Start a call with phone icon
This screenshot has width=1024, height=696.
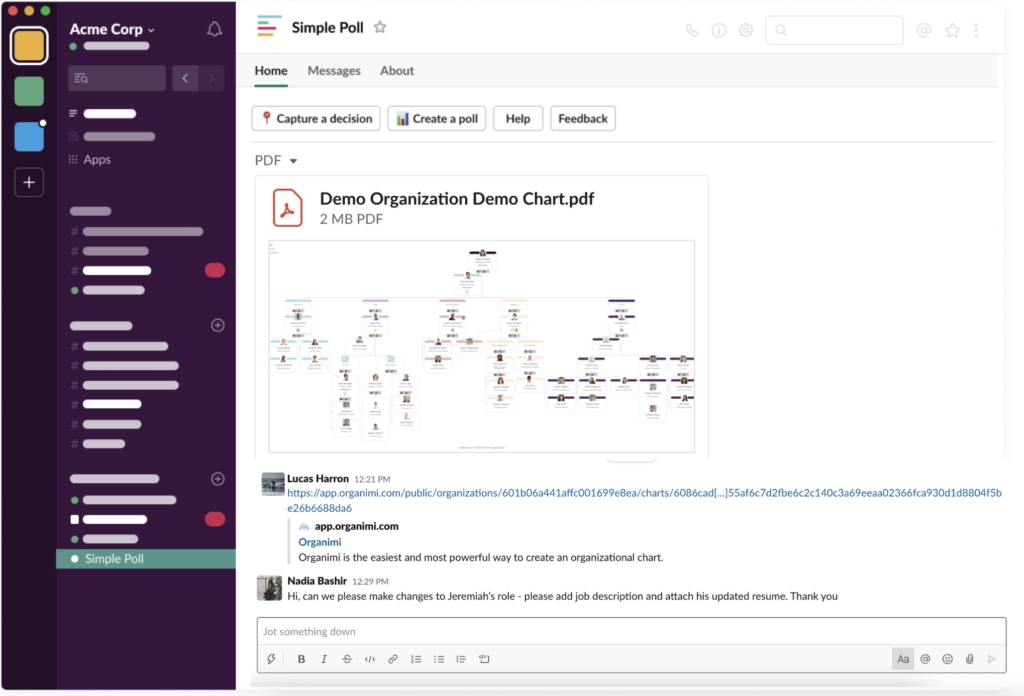[692, 30]
